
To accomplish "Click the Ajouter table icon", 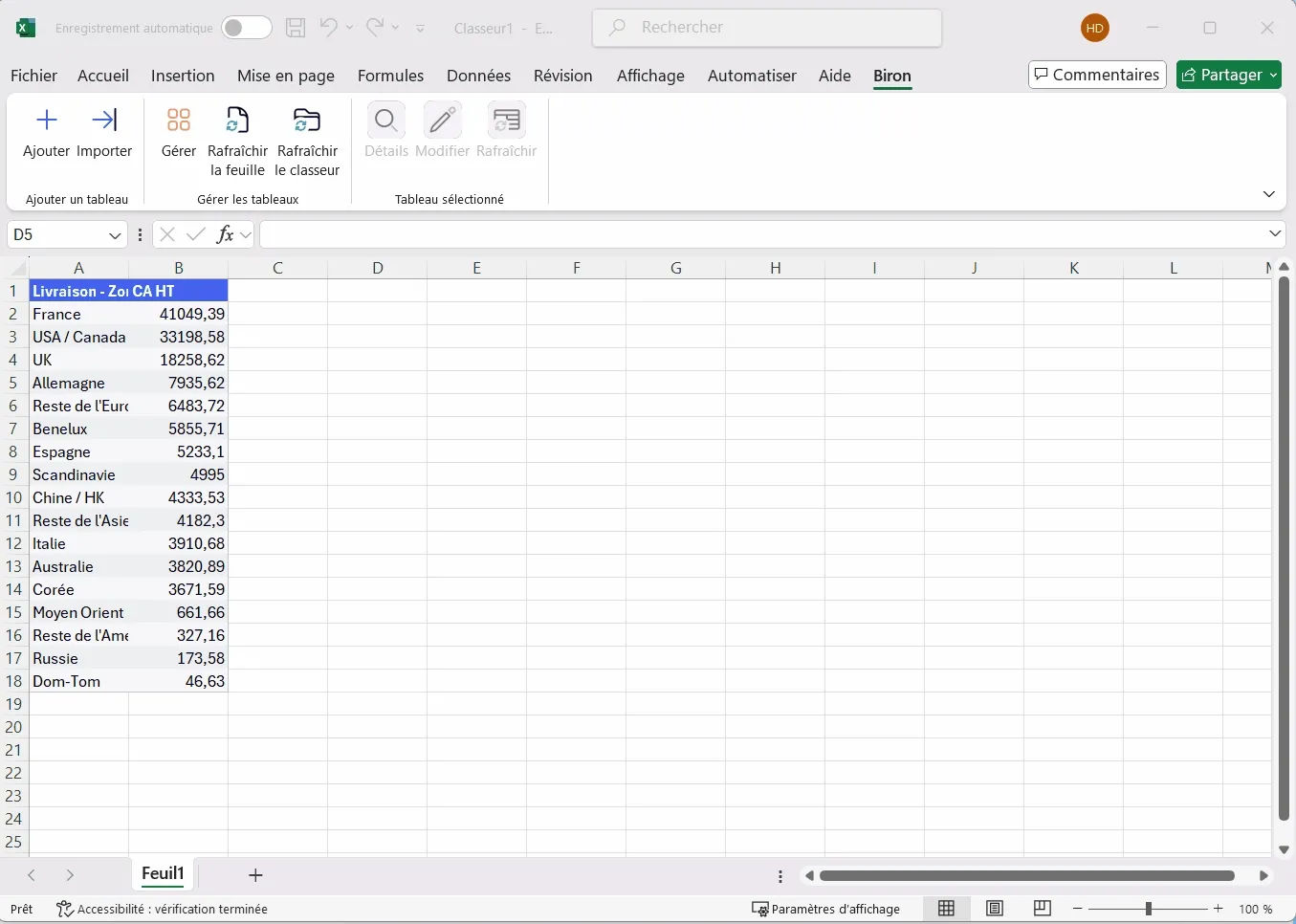I will click(46, 121).
